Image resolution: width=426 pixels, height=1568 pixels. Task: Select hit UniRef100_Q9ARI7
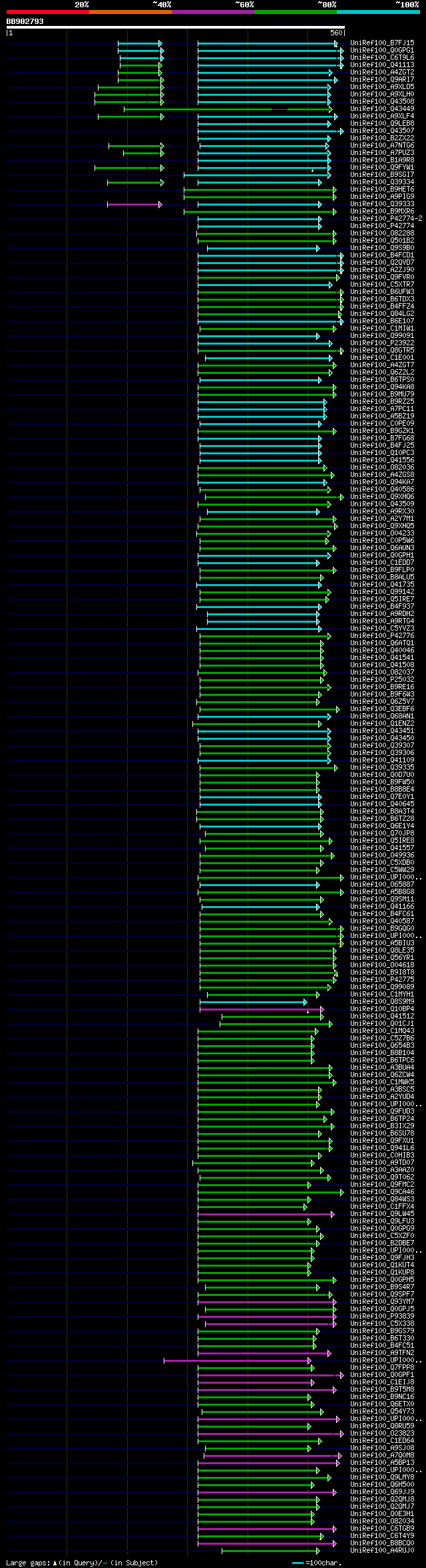[x=382, y=79]
